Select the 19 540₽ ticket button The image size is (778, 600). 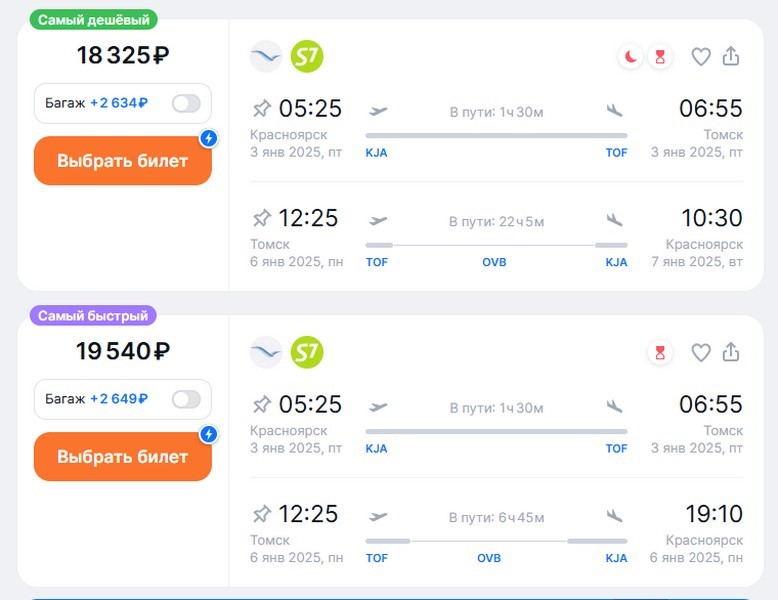point(123,457)
